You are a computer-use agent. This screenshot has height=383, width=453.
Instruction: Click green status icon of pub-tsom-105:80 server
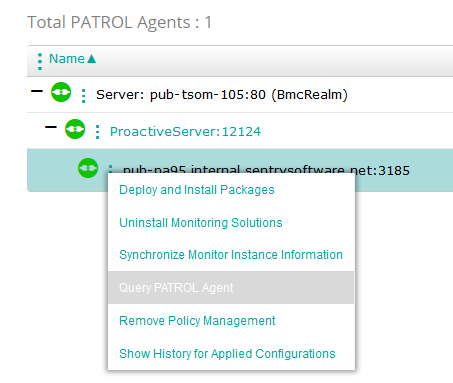[61, 92]
